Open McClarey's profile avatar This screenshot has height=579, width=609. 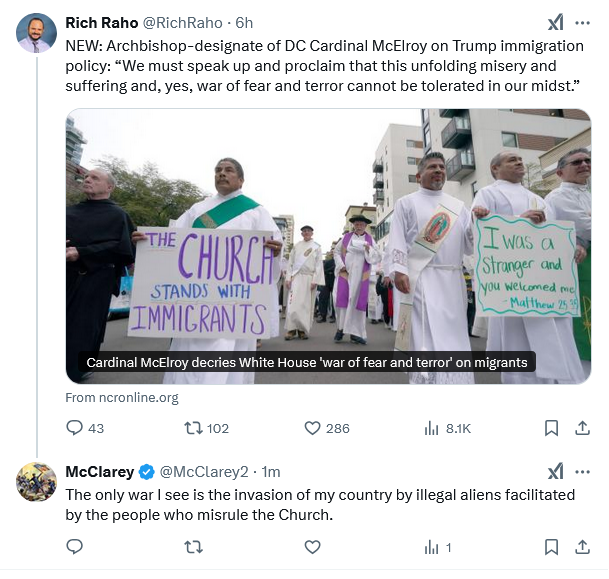point(37,481)
